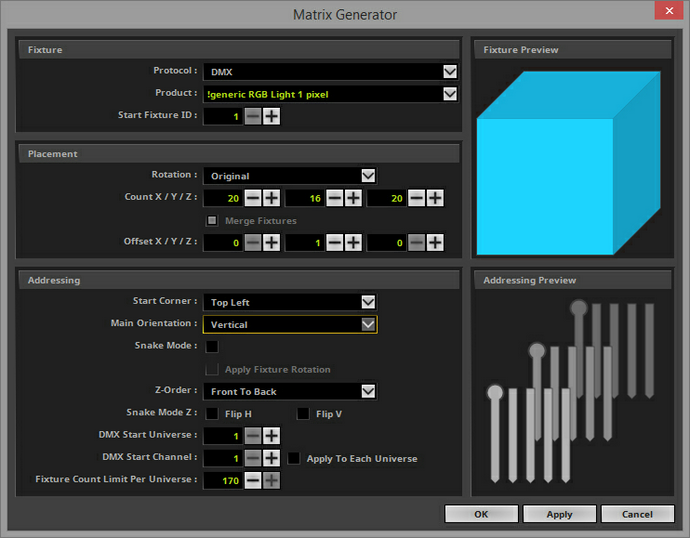Increase Count Y with plus button

(x=353, y=198)
